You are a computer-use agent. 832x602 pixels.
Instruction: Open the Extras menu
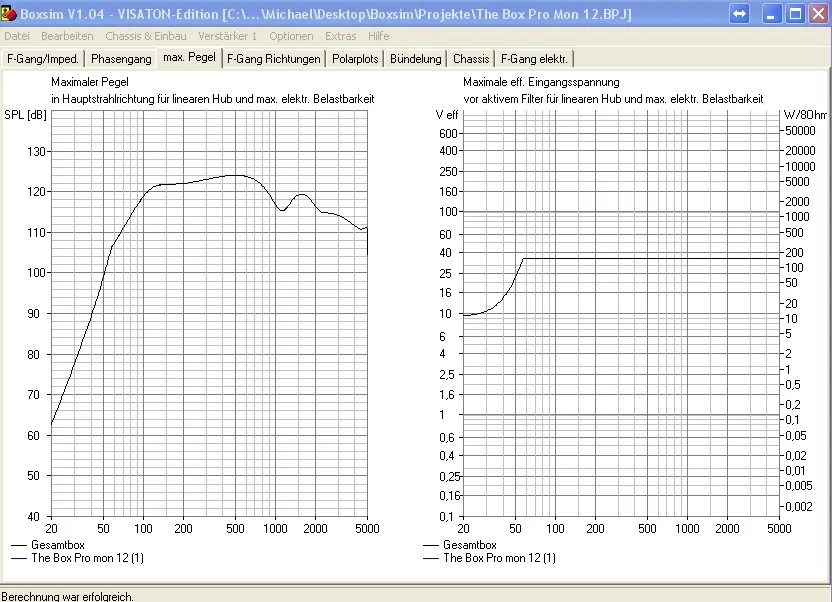coord(340,36)
